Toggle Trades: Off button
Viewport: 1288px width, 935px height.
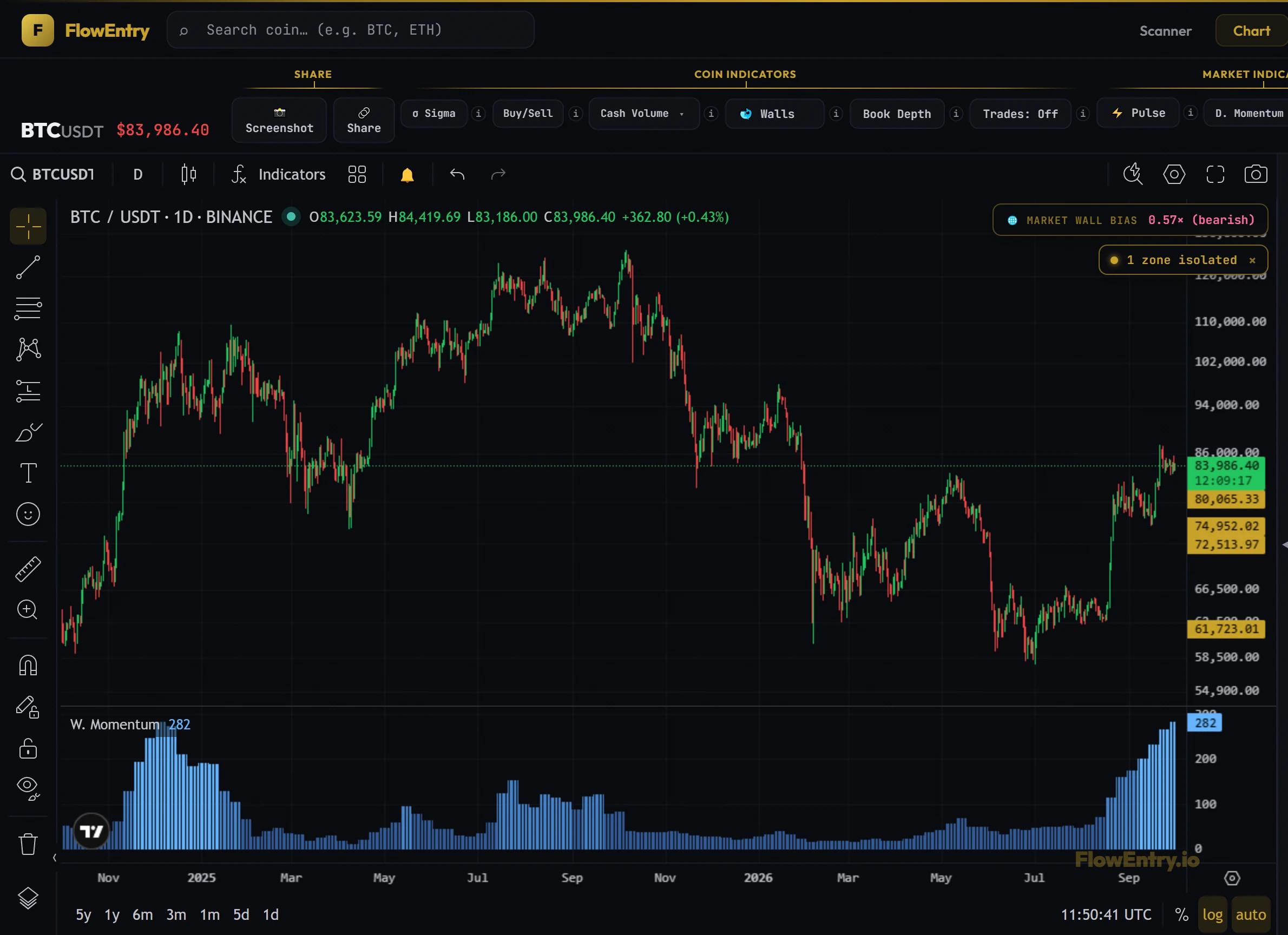tap(1020, 114)
